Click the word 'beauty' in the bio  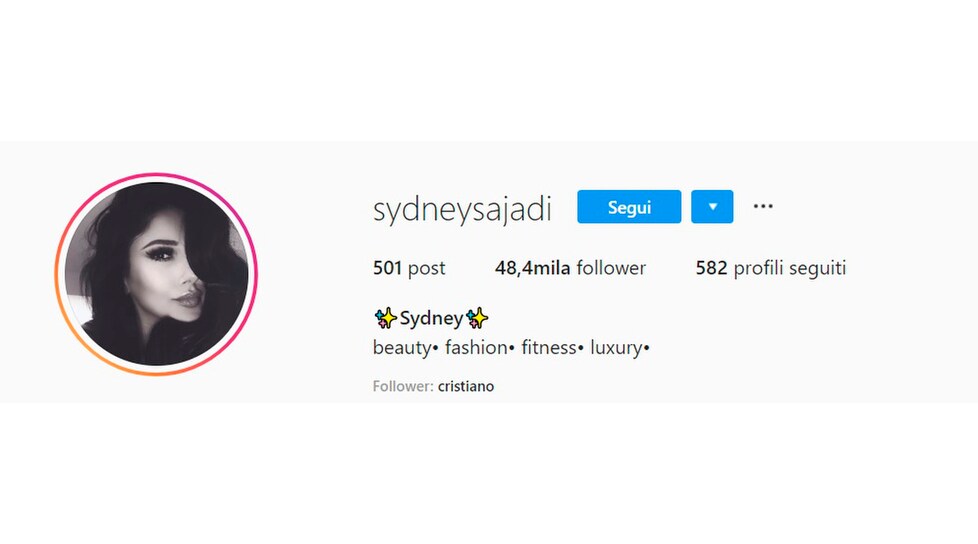pyautogui.click(x=402, y=347)
